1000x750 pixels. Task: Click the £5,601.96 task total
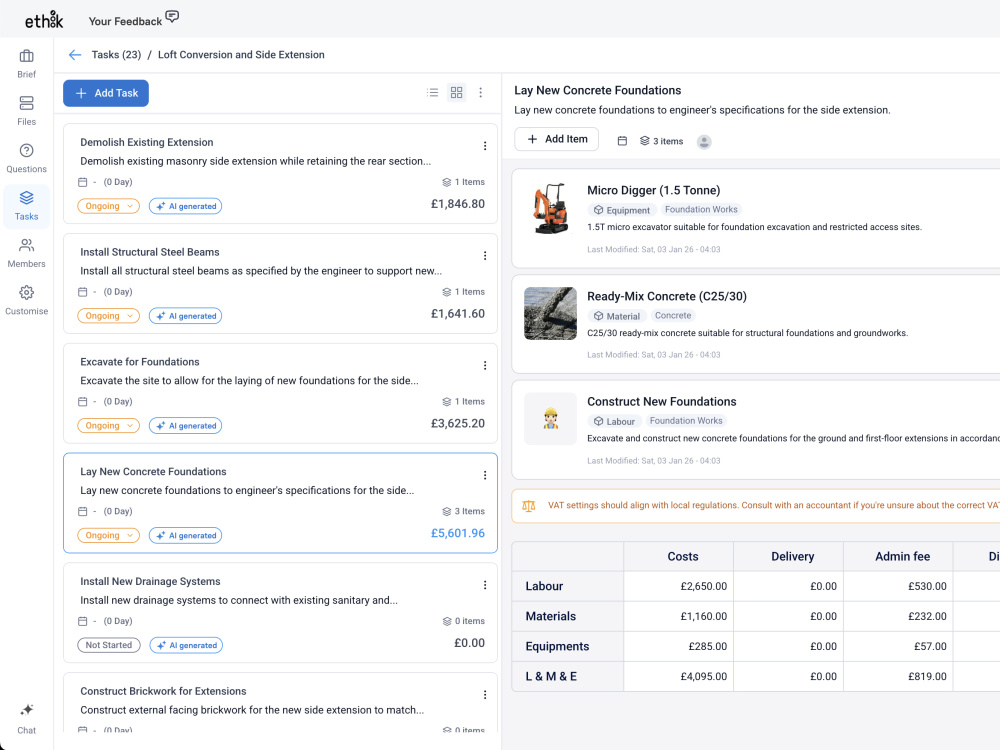458,533
